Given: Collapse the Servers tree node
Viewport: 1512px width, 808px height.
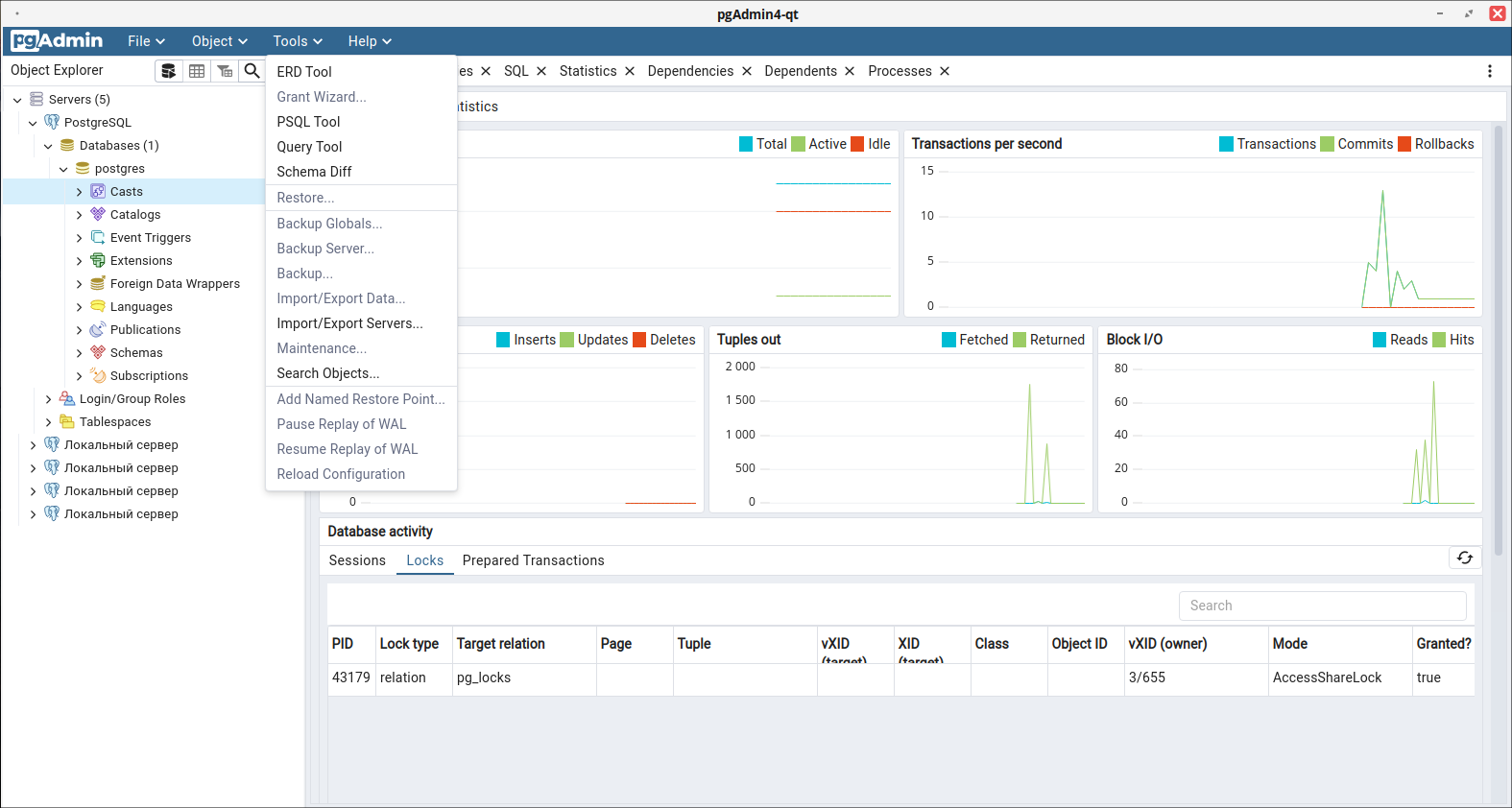Looking at the screenshot, I should point(17,100).
